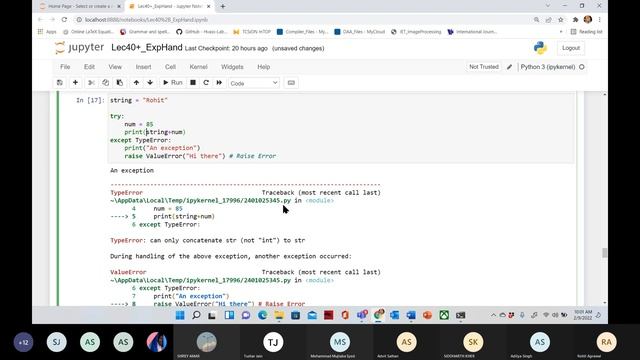Open the command palette keyboard icon

291,83
